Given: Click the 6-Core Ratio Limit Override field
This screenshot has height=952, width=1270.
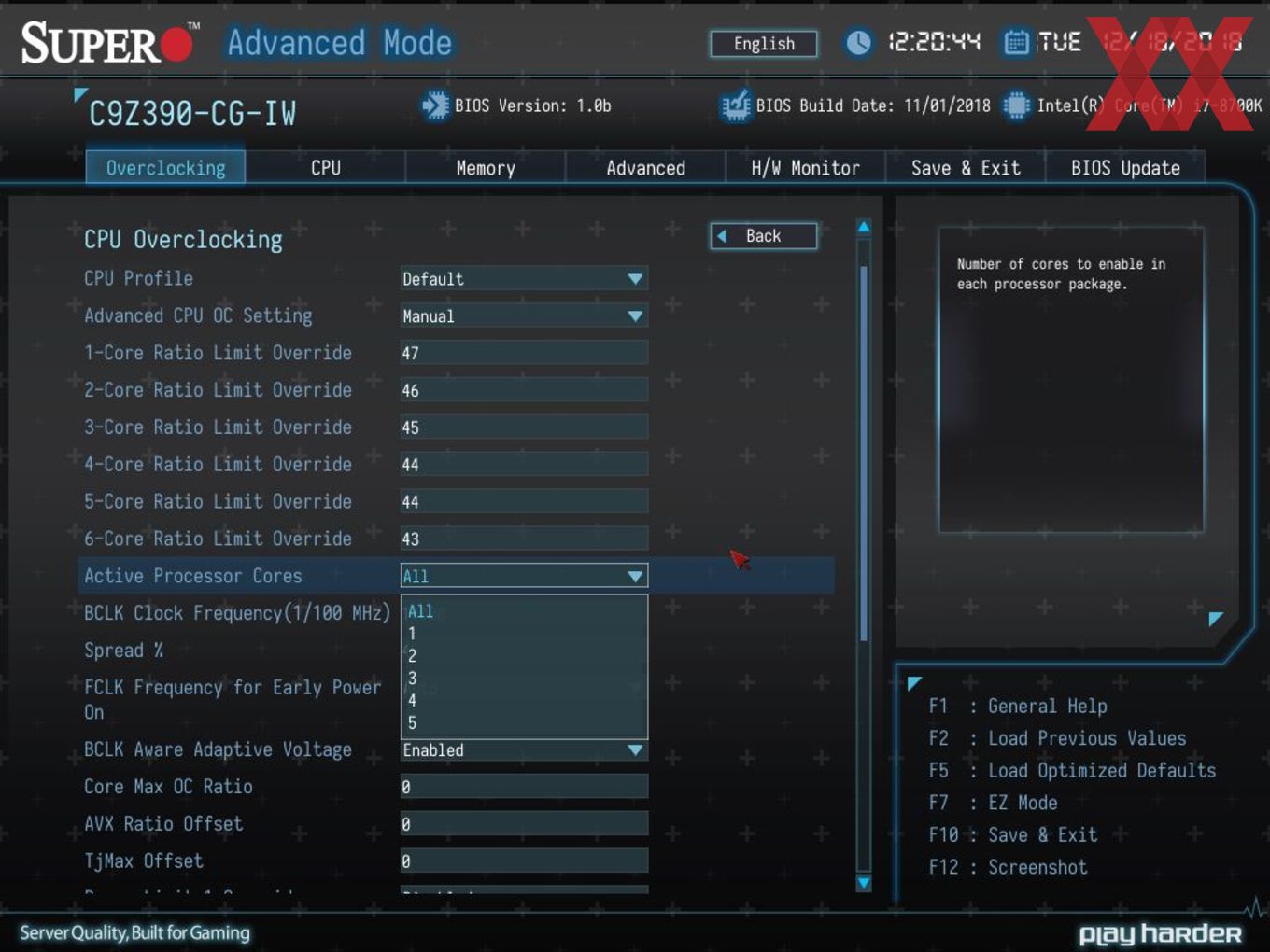Looking at the screenshot, I should click(524, 539).
